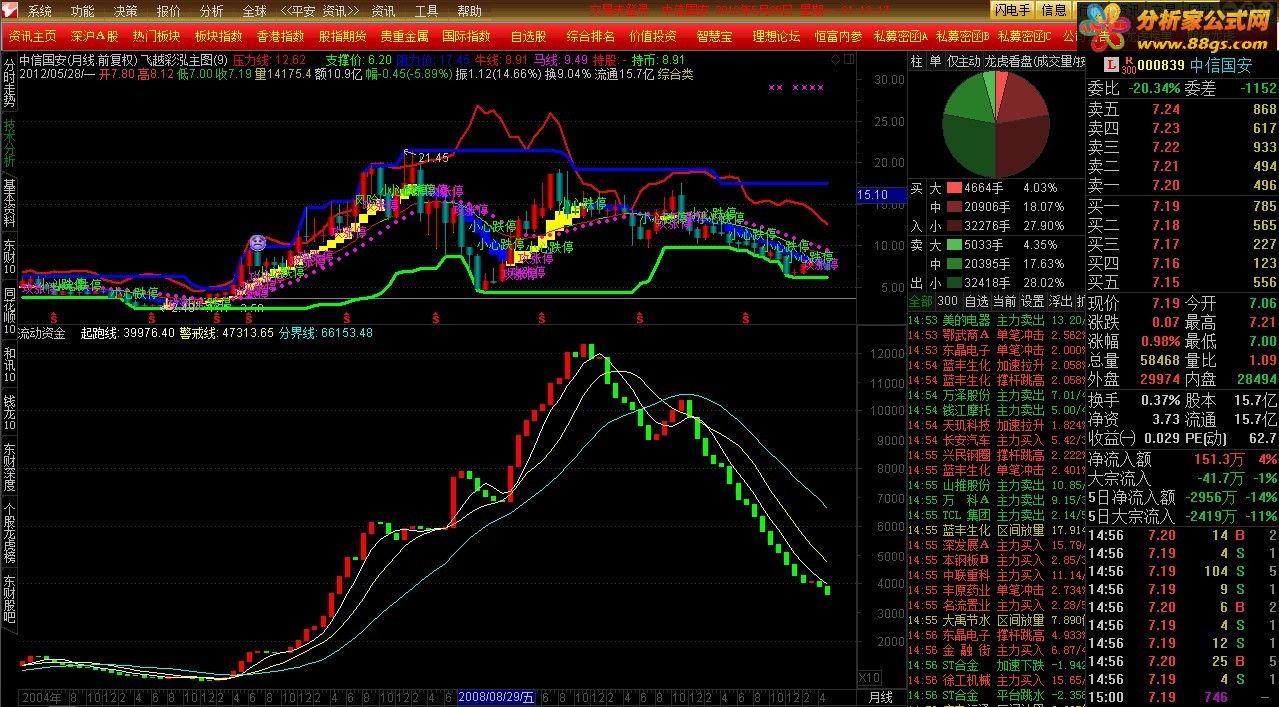Open 智慧宝 toolbar button
This screenshot has width=1279, height=707.
[x=714, y=36]
